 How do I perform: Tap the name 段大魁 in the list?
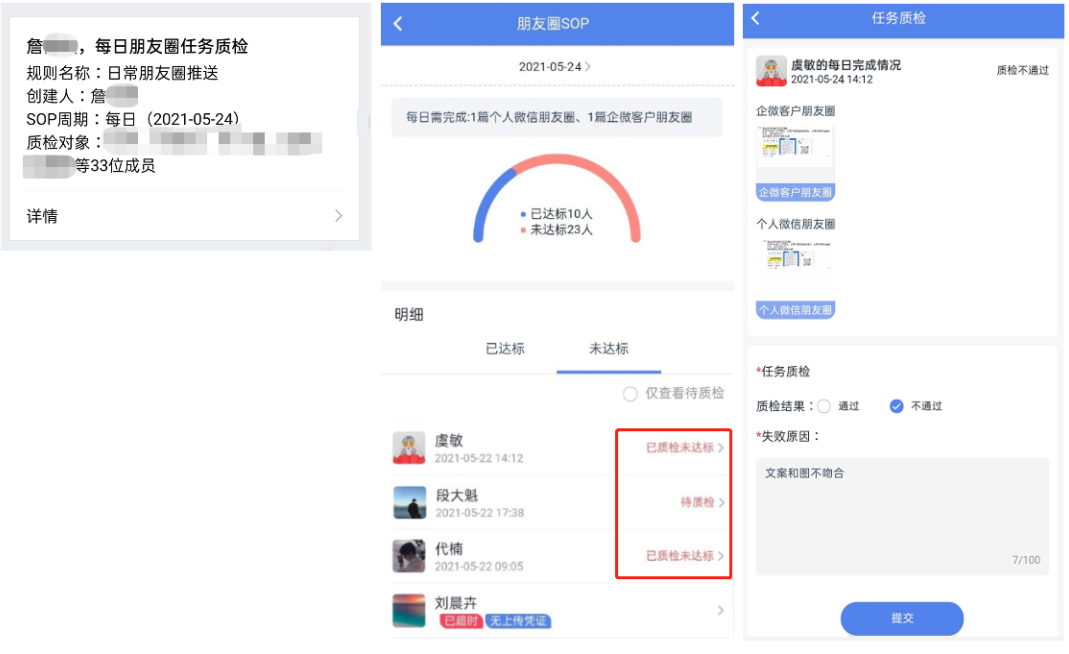click(x=457, y=495)
